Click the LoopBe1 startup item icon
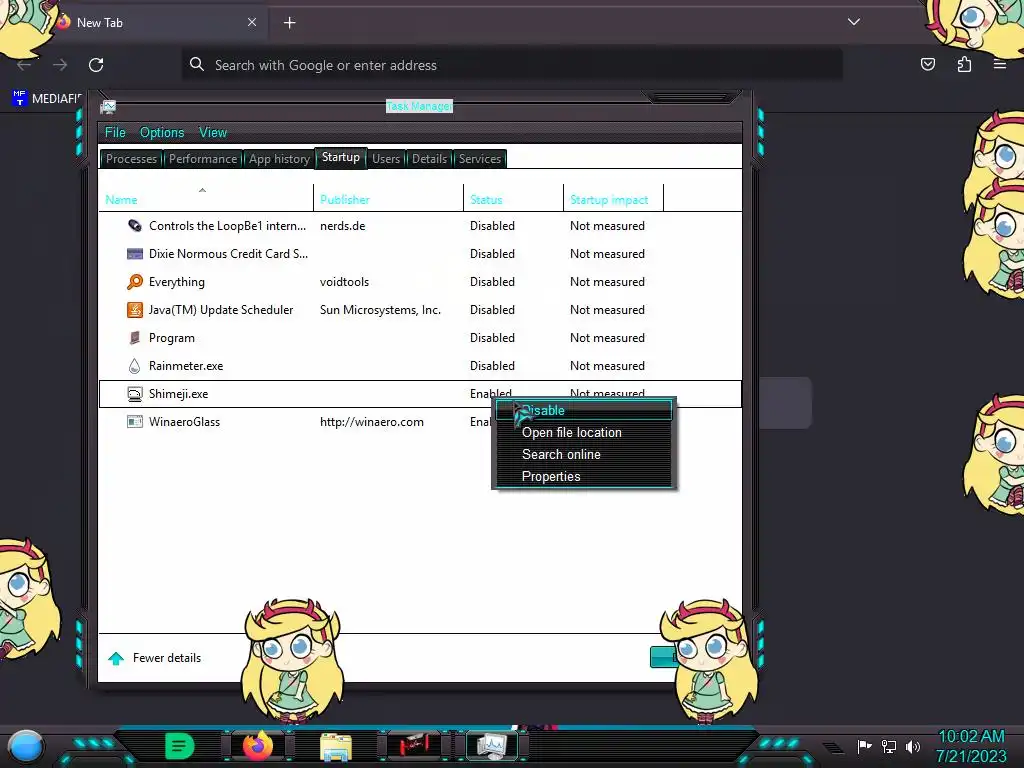 click(135, 225)
